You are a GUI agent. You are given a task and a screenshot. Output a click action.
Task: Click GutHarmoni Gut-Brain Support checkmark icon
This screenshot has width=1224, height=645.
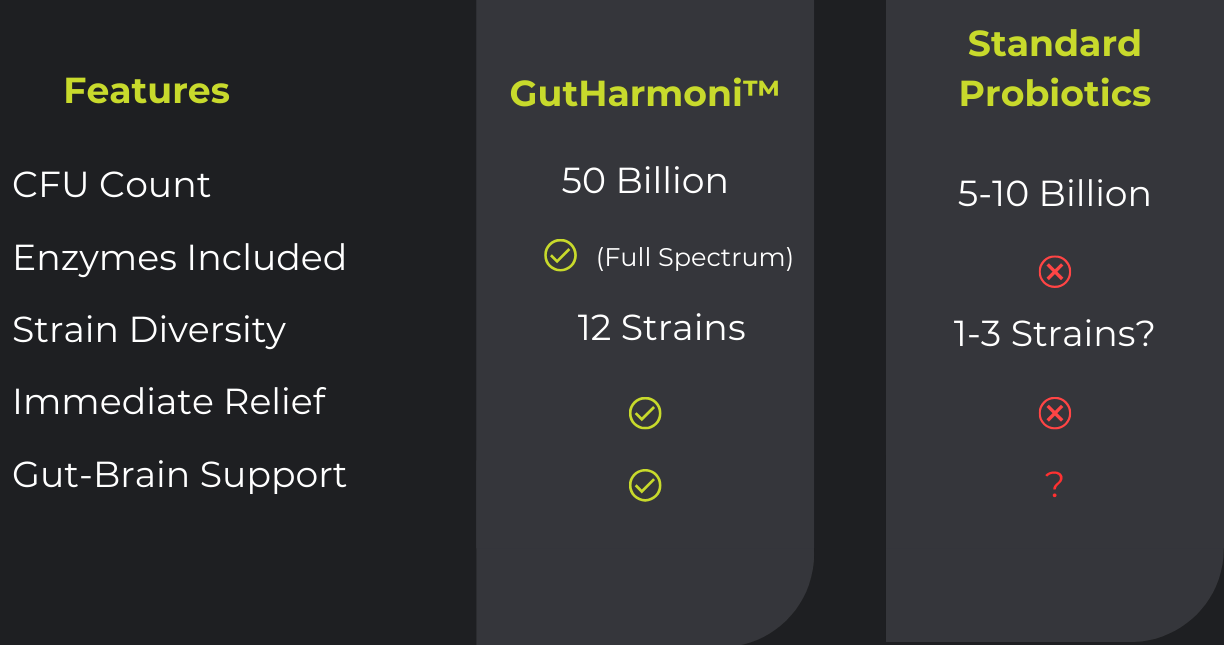[x=645, y=485]
